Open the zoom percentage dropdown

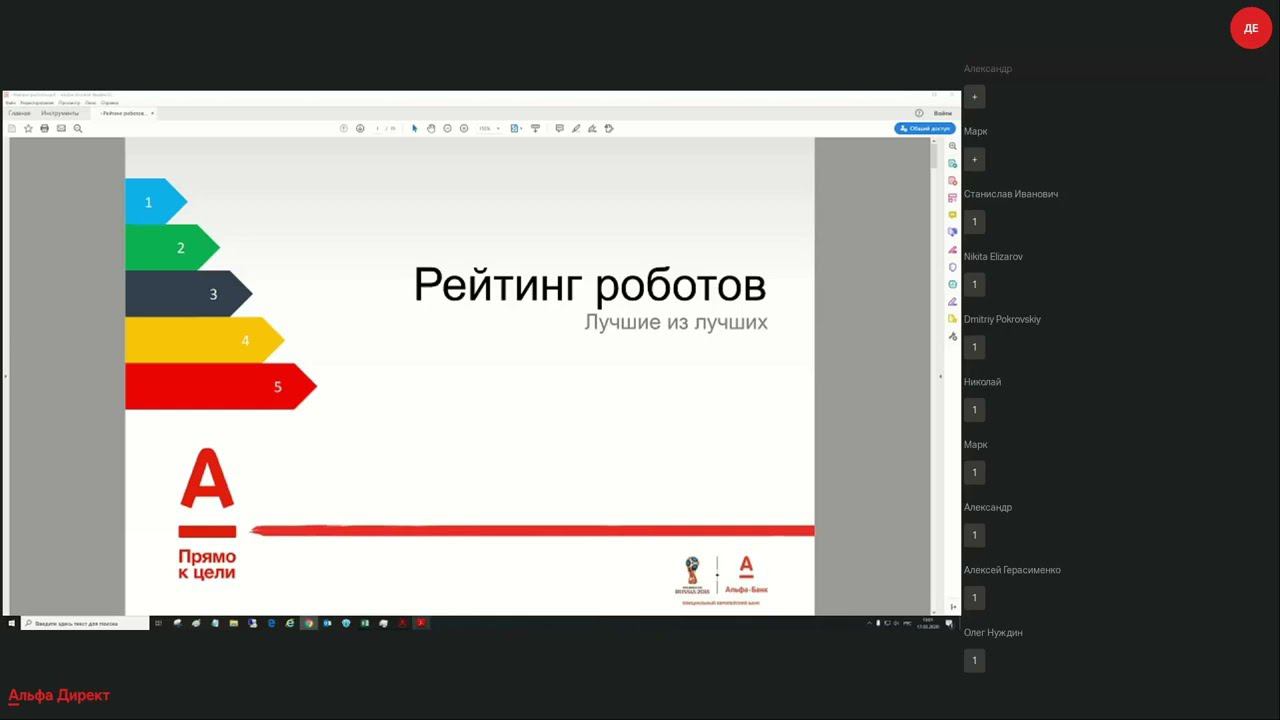(x=489, y=128)
